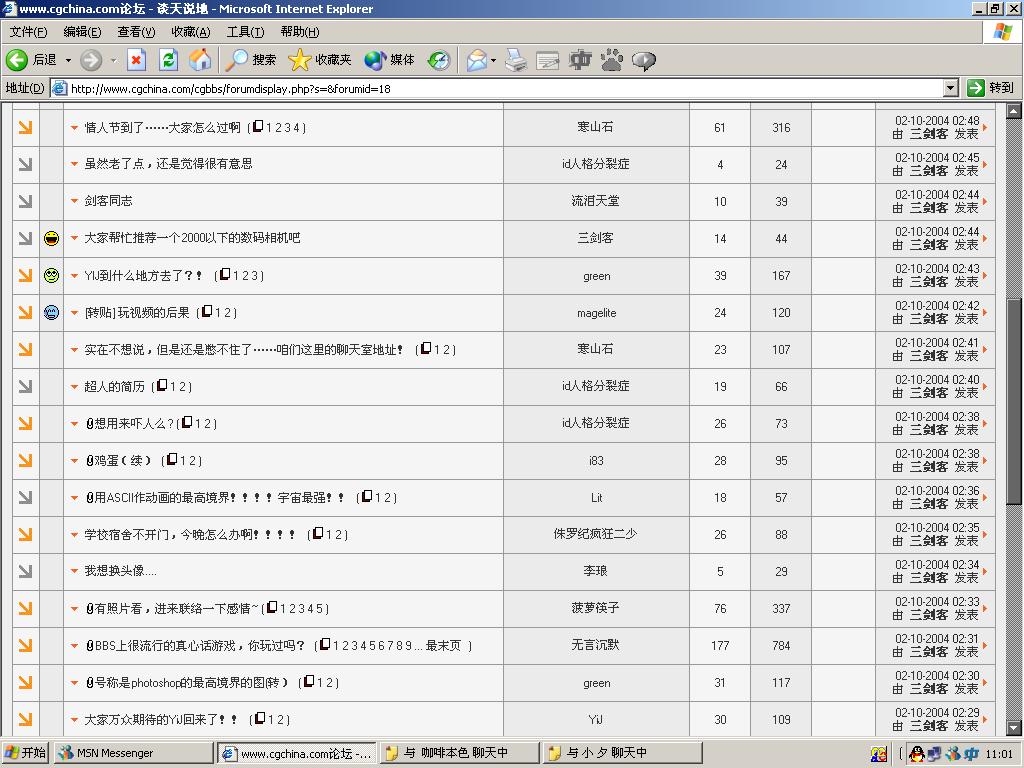Go to Home page via house icon
The width and height of the screenshot is (1024, 768).
[200, 60]
